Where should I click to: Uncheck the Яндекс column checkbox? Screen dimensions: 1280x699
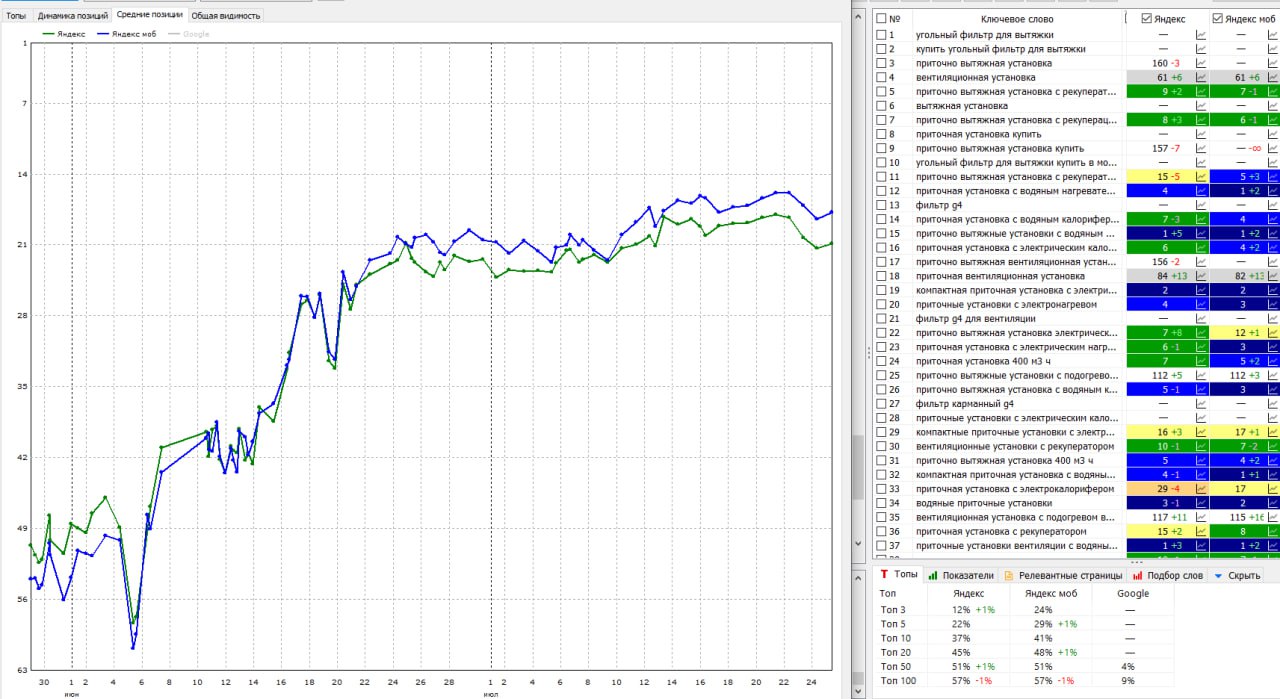[x=1146, y=18]
